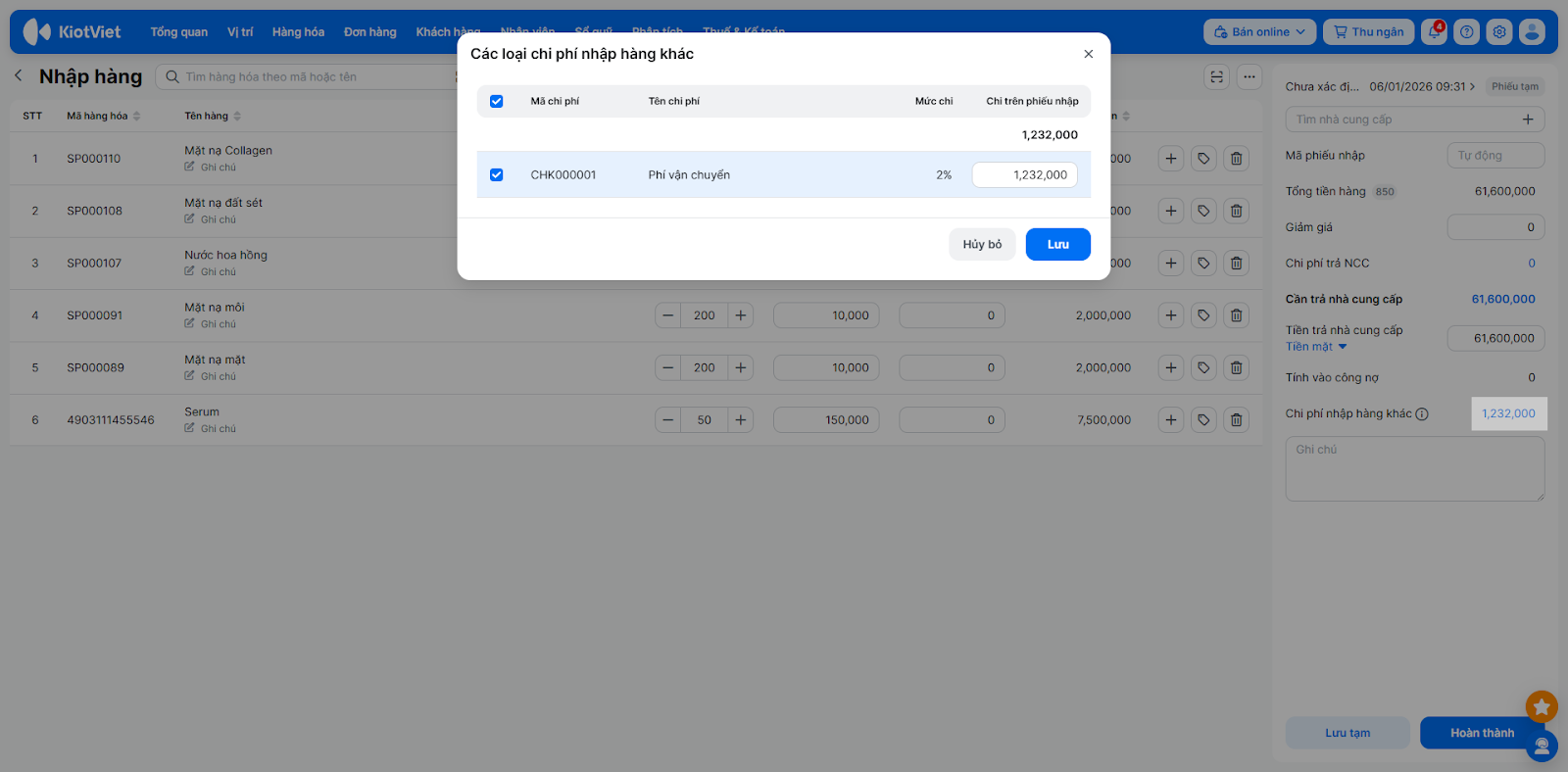Open the Thu ngân cashier screen
Viewport: 1568px width, 772px height.
coord(1369,32)
